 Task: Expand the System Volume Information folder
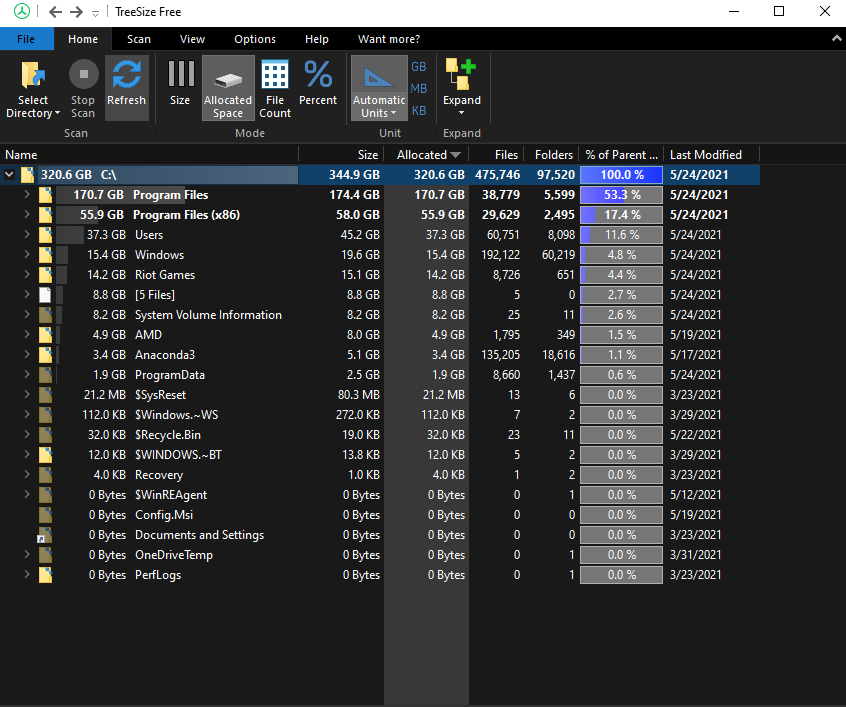pos(27,314)
